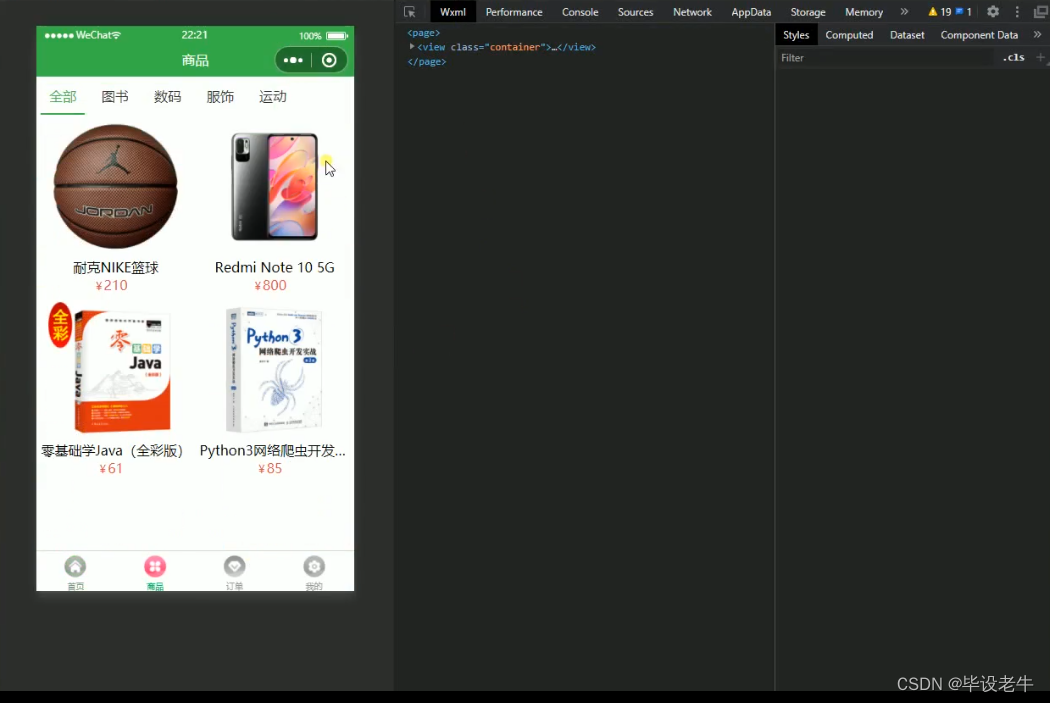Expand the view container node
The height and width of the screenshot is (703, 1050).
pyautogui.click(x=412, y=47)
